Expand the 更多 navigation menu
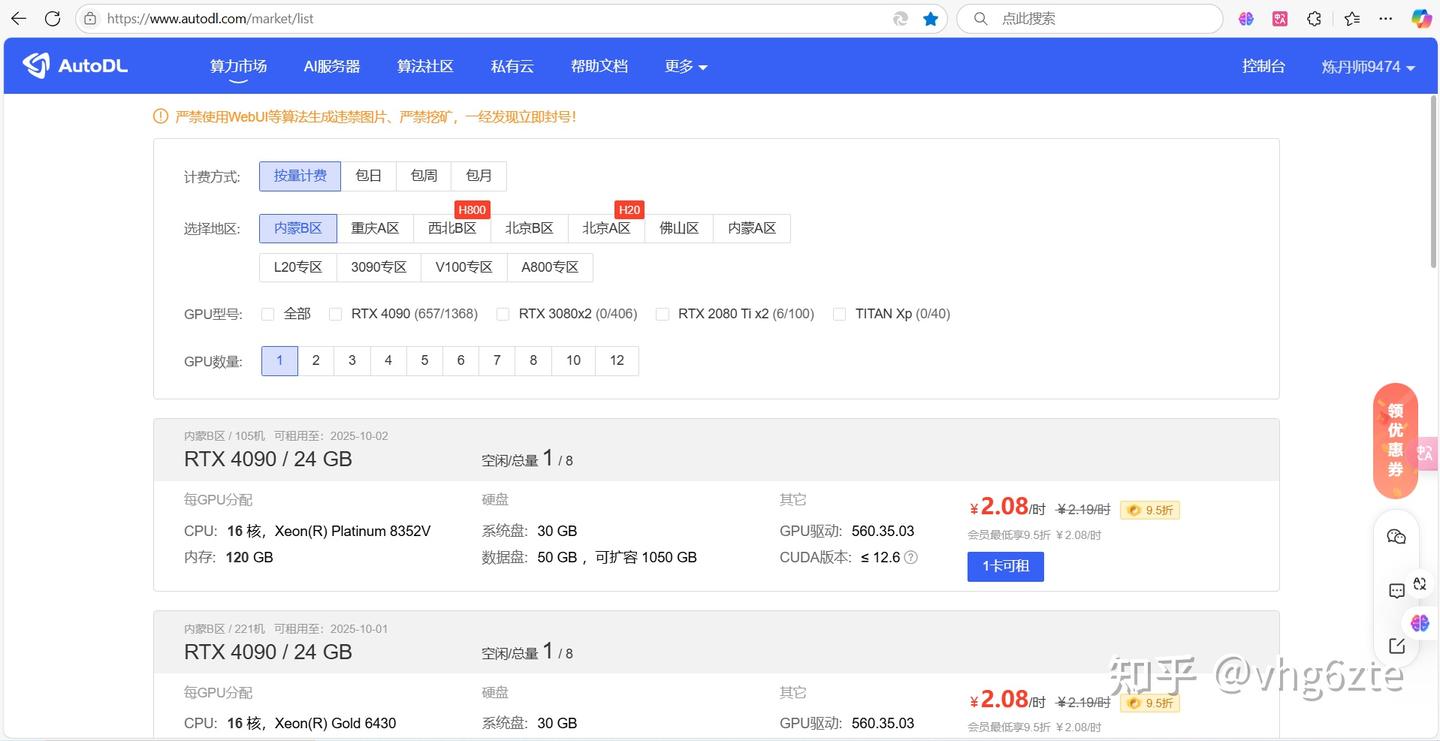The width and height of the screenshot is (1440, 741). click(685, 65)
